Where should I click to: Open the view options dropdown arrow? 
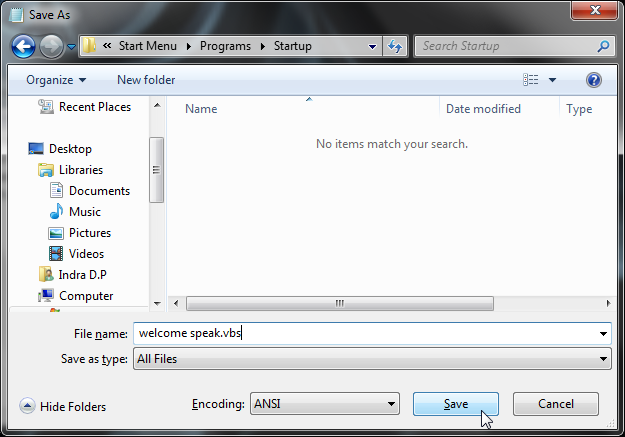point(552,80)
